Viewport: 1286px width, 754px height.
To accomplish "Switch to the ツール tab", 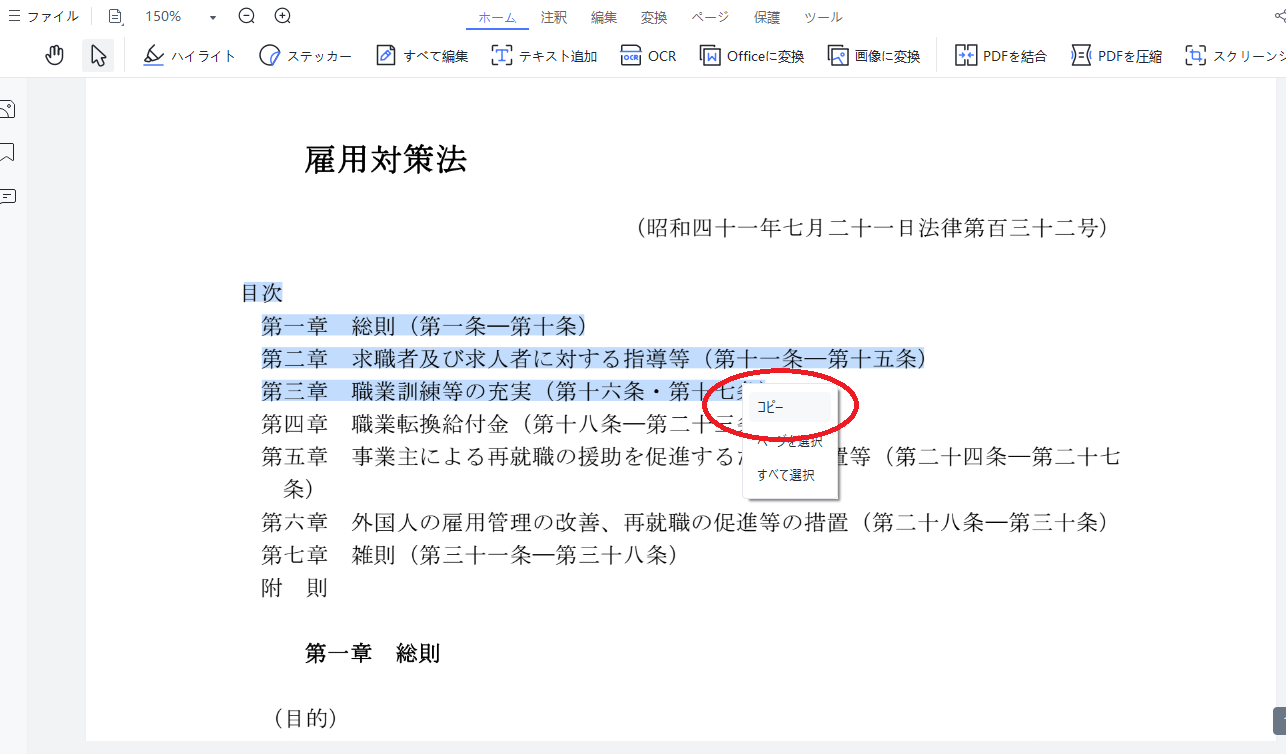I will click(823, 17).
